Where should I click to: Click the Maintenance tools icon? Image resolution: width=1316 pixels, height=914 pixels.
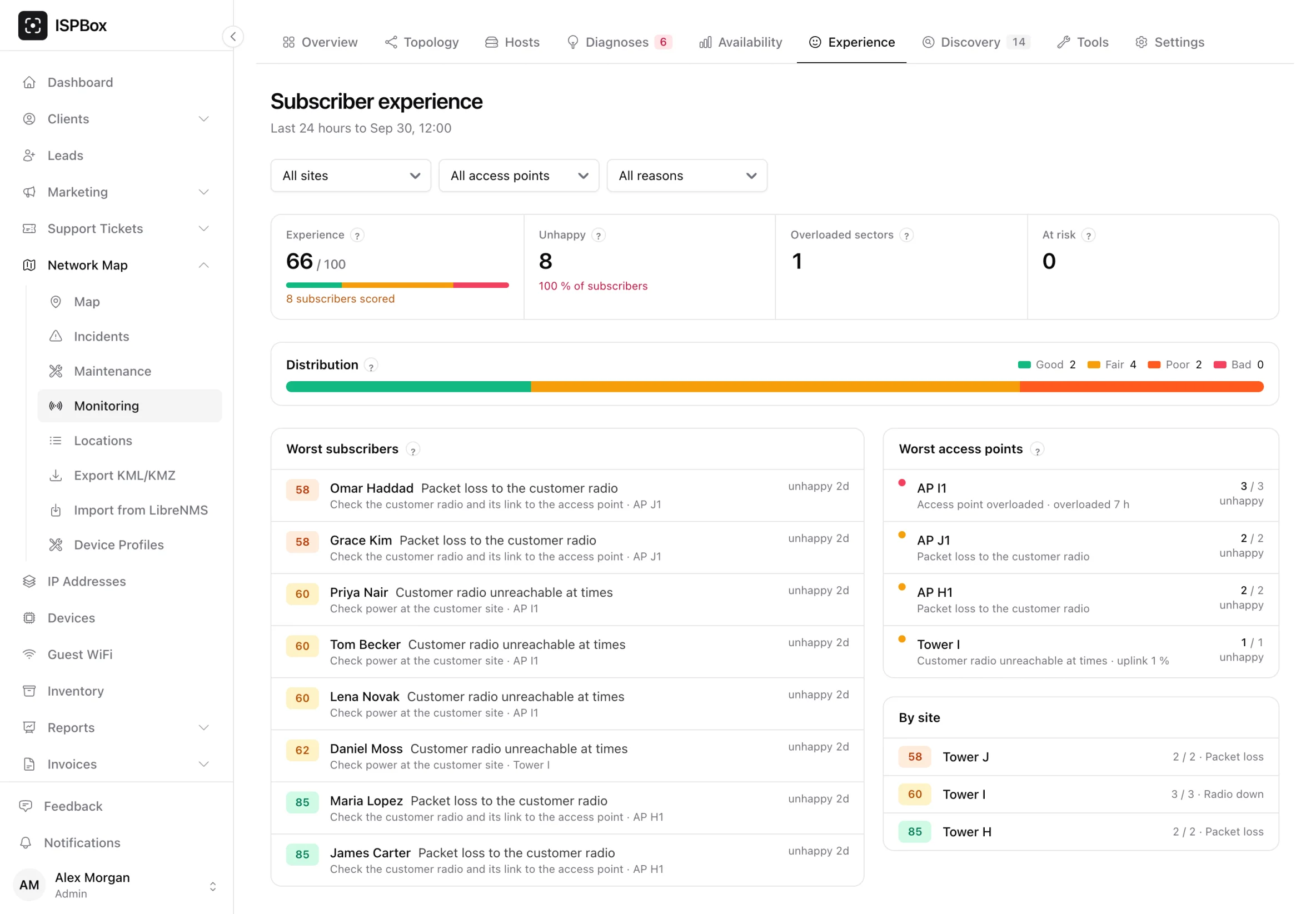coord(56,371)
